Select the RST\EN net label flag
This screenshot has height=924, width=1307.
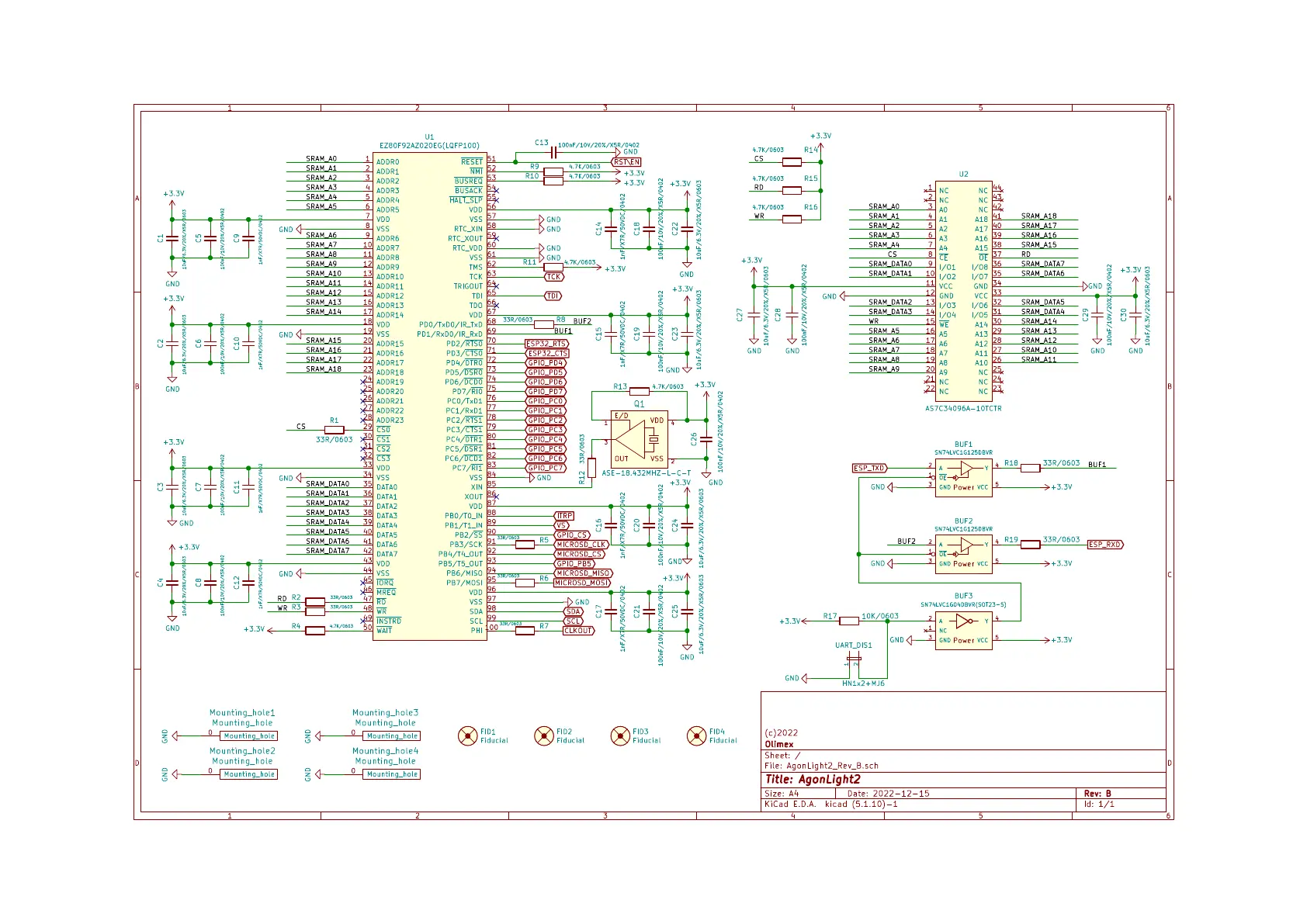tap(626, 162)
